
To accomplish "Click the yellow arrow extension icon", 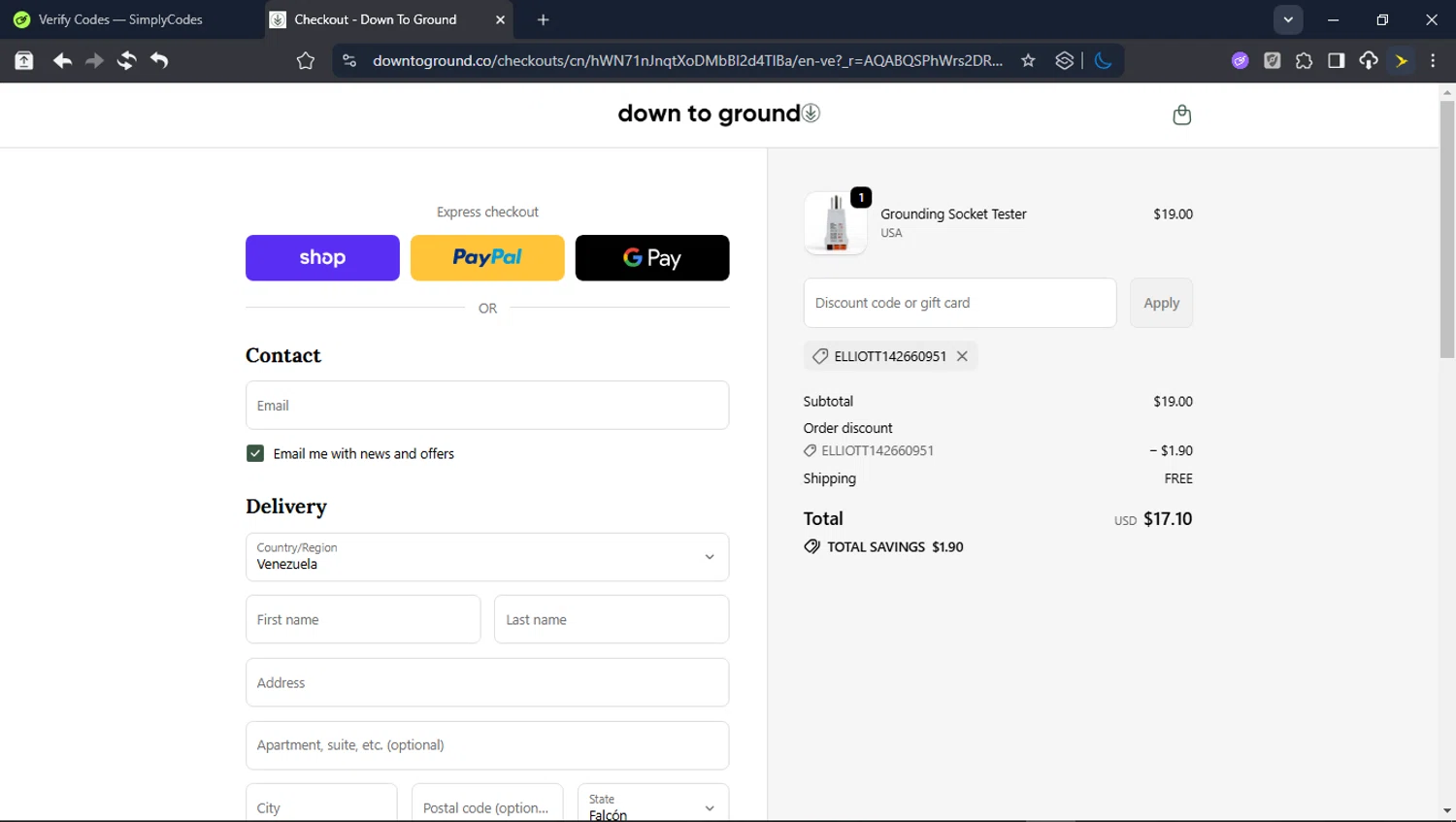I will pyautogui.click(x=1401, y=61).
